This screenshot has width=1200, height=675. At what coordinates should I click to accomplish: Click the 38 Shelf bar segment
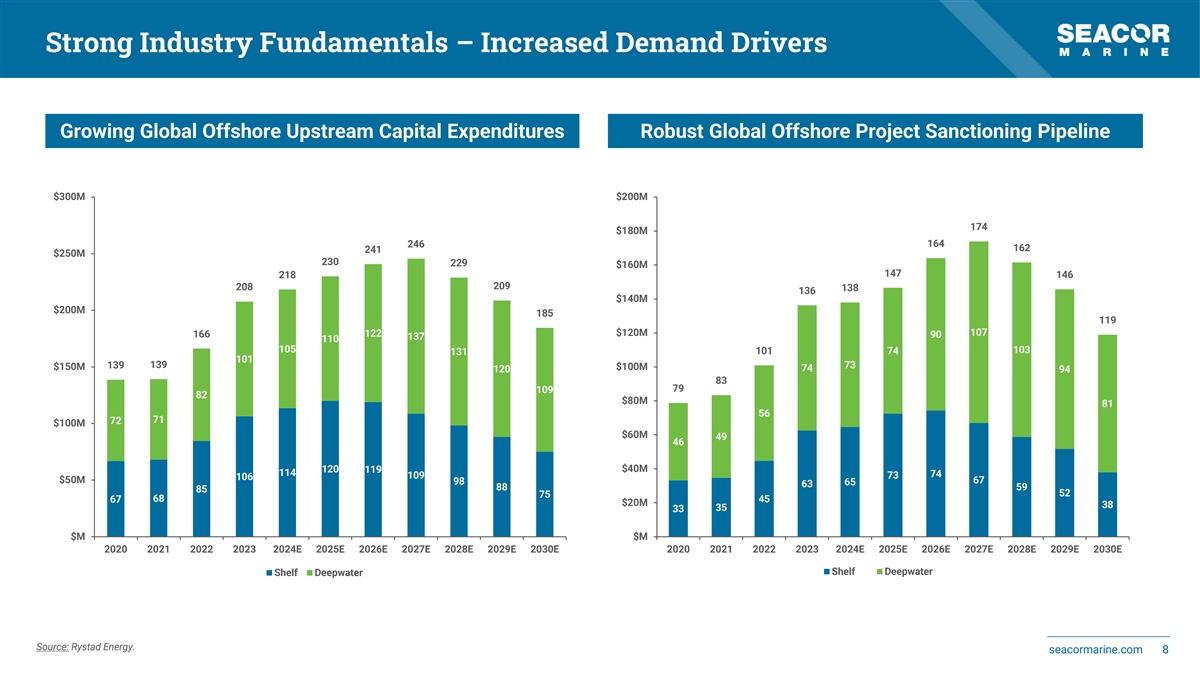(1107, 505)
